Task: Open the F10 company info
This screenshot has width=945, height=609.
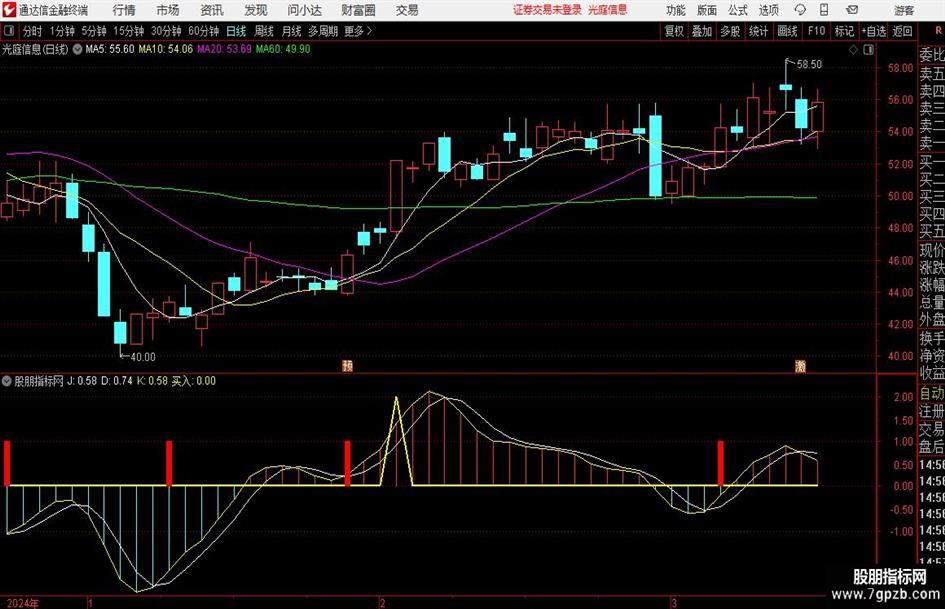Action: tap(816, 31)
